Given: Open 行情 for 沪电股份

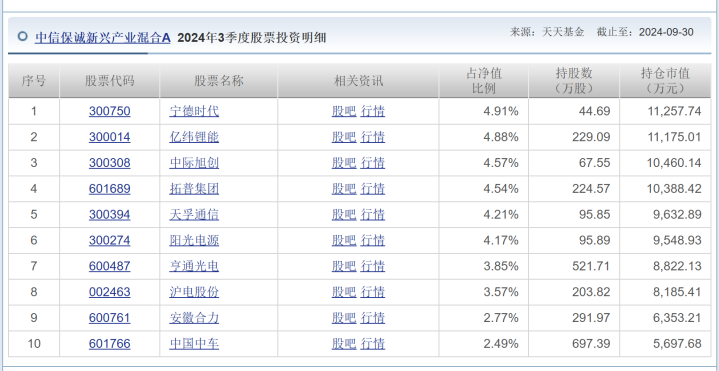Looking at the screenshot, I should [372, 292].
